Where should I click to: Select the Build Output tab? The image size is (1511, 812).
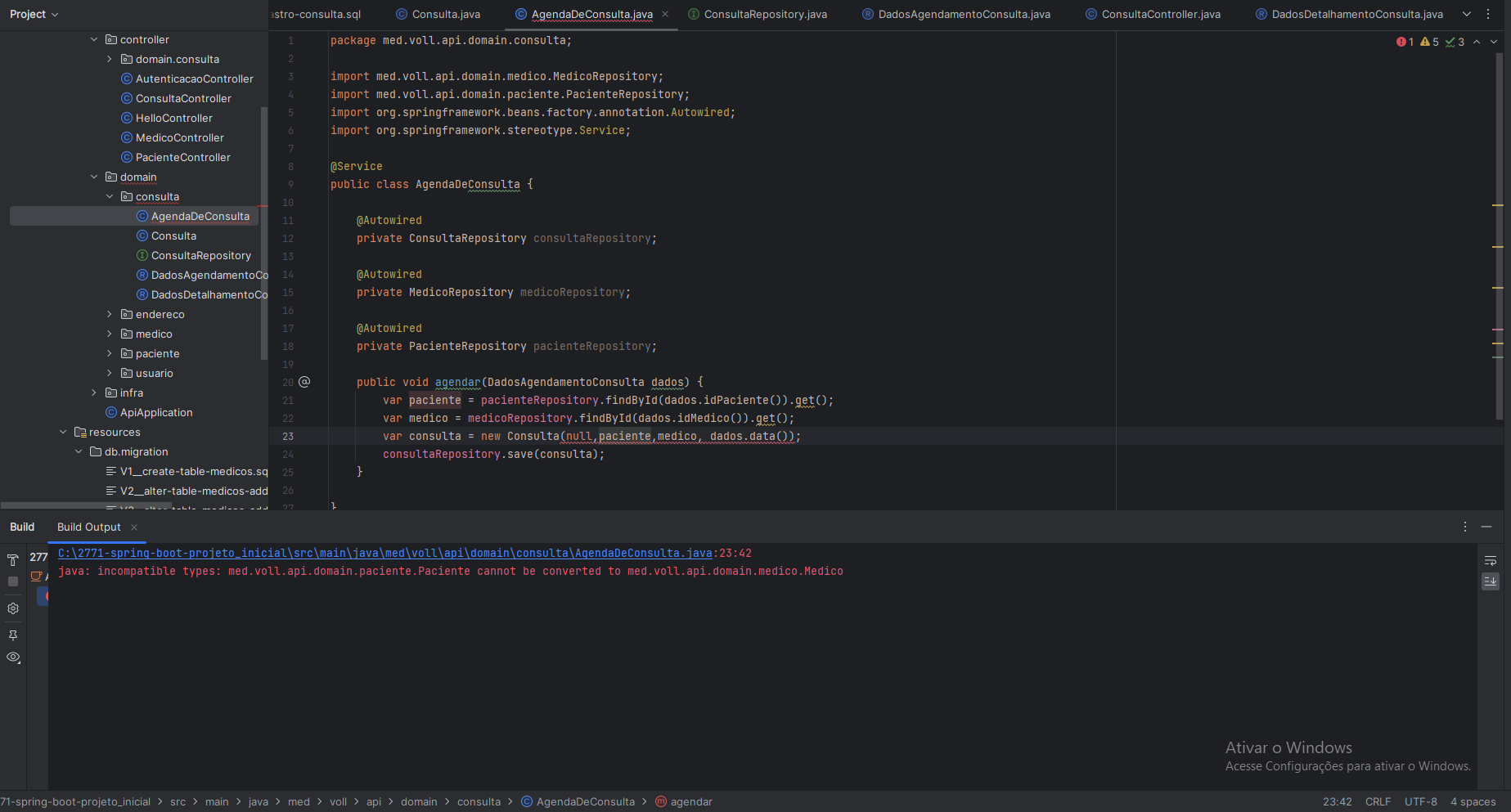pos(88,527)
